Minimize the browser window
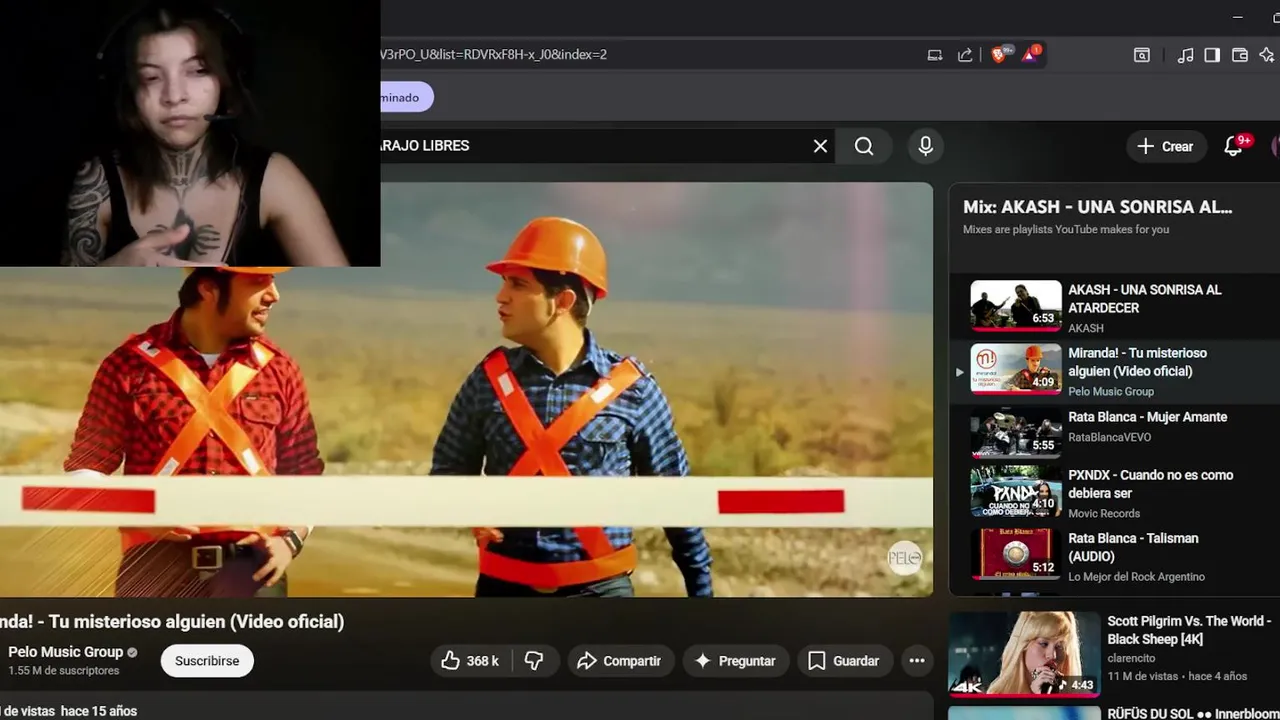 (x=1238, y=17)
